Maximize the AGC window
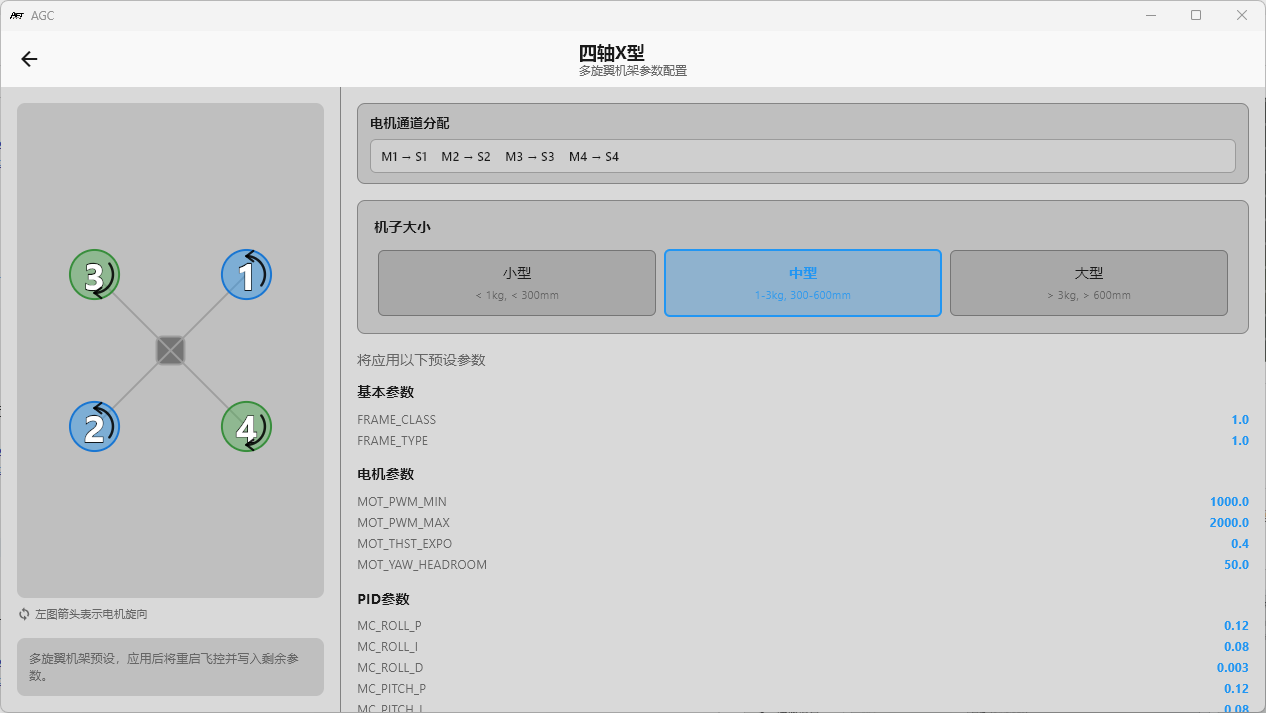1266x713 pixels. 1196,15
